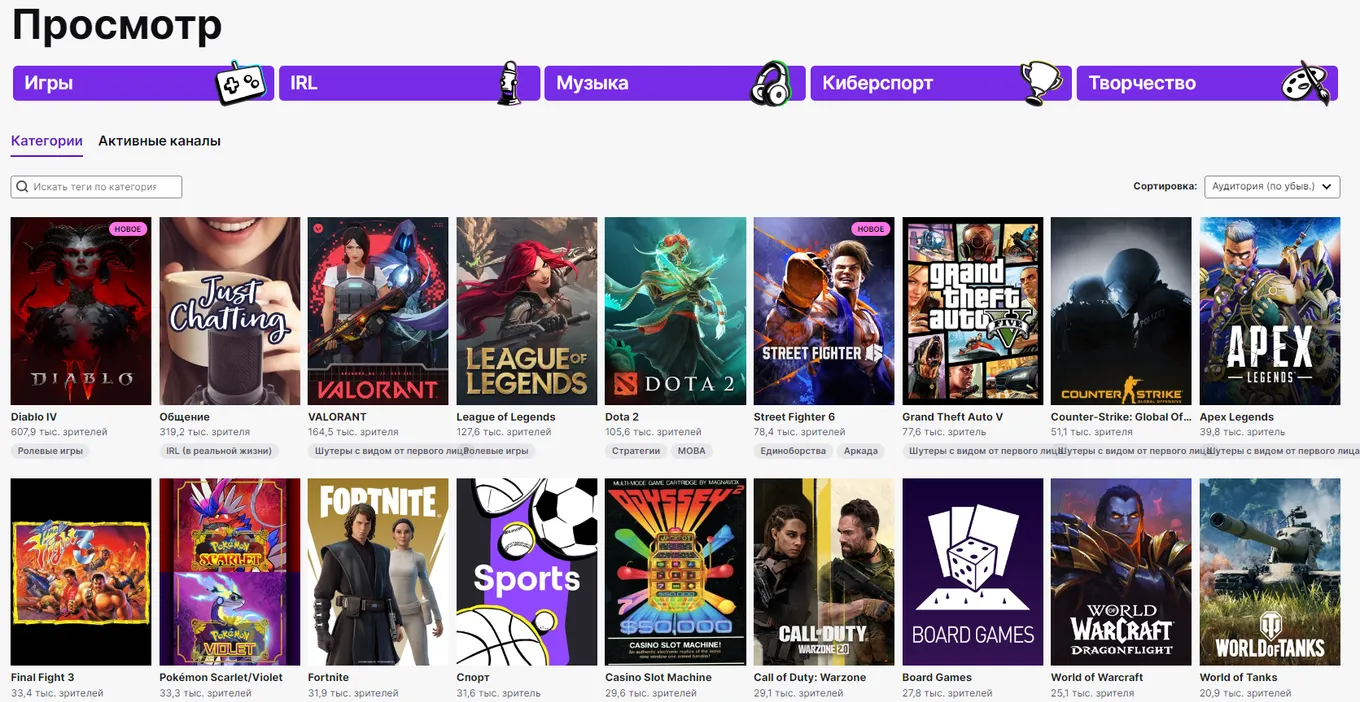The width and height of the screenshot is (1360, 702).
Task: Open the Just Chatting cover thumbnail
Action: 230,311
